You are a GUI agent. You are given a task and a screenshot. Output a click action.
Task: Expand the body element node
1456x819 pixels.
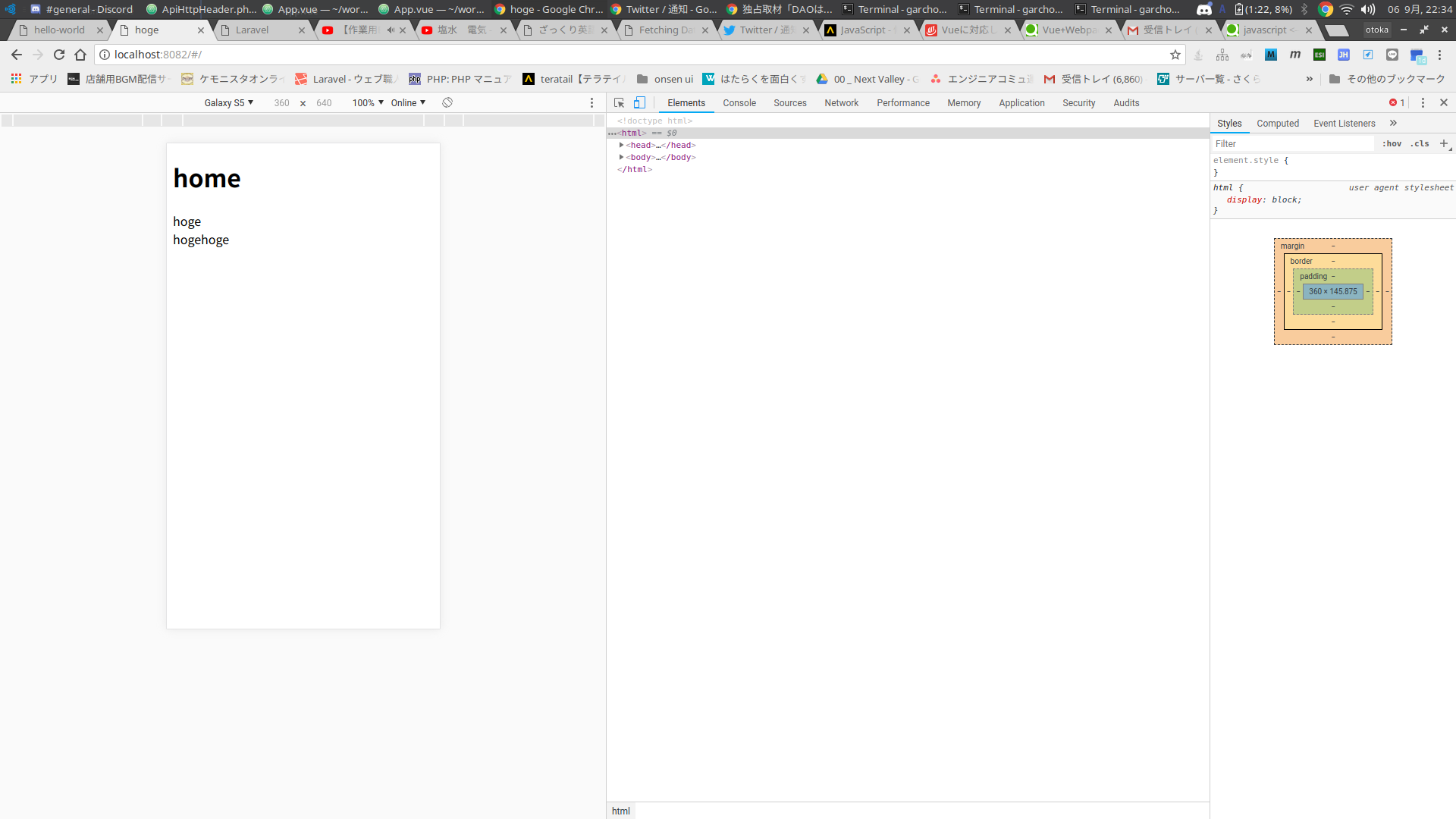coord(621,157)
